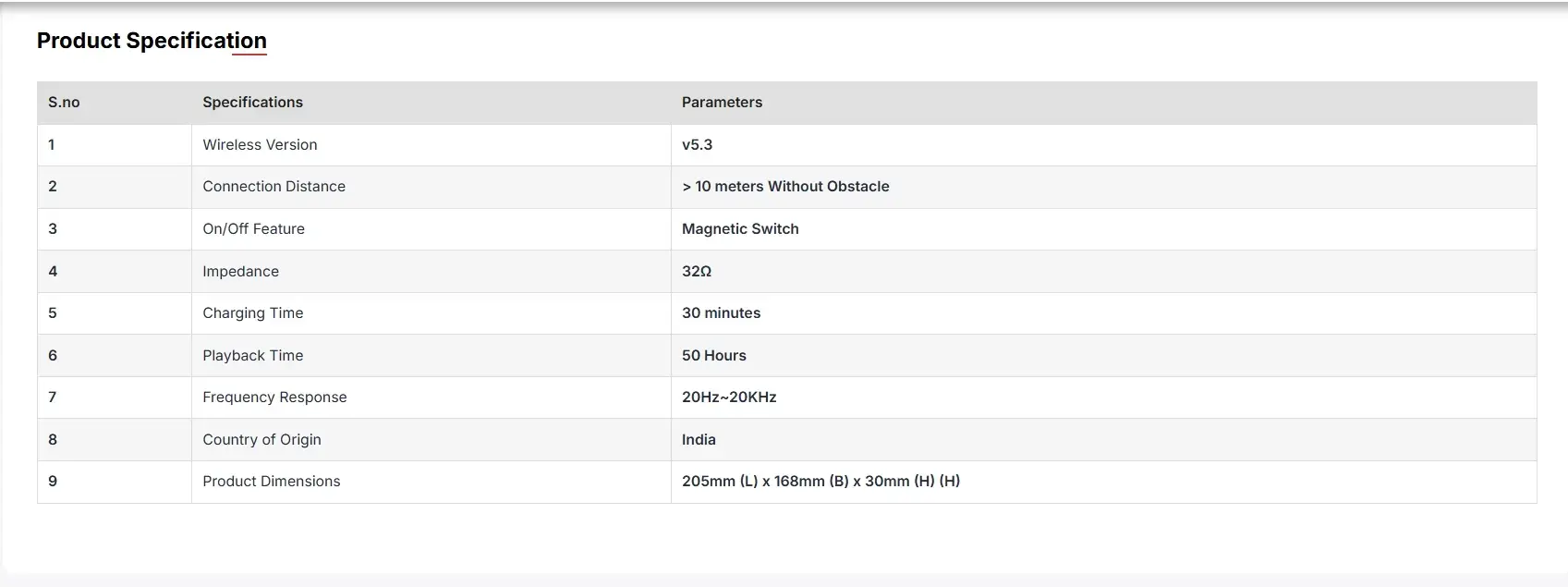Viewport: 1568px width, 587px height.
Task: Select India in Country of Origin row
Action: coord(699,440)
